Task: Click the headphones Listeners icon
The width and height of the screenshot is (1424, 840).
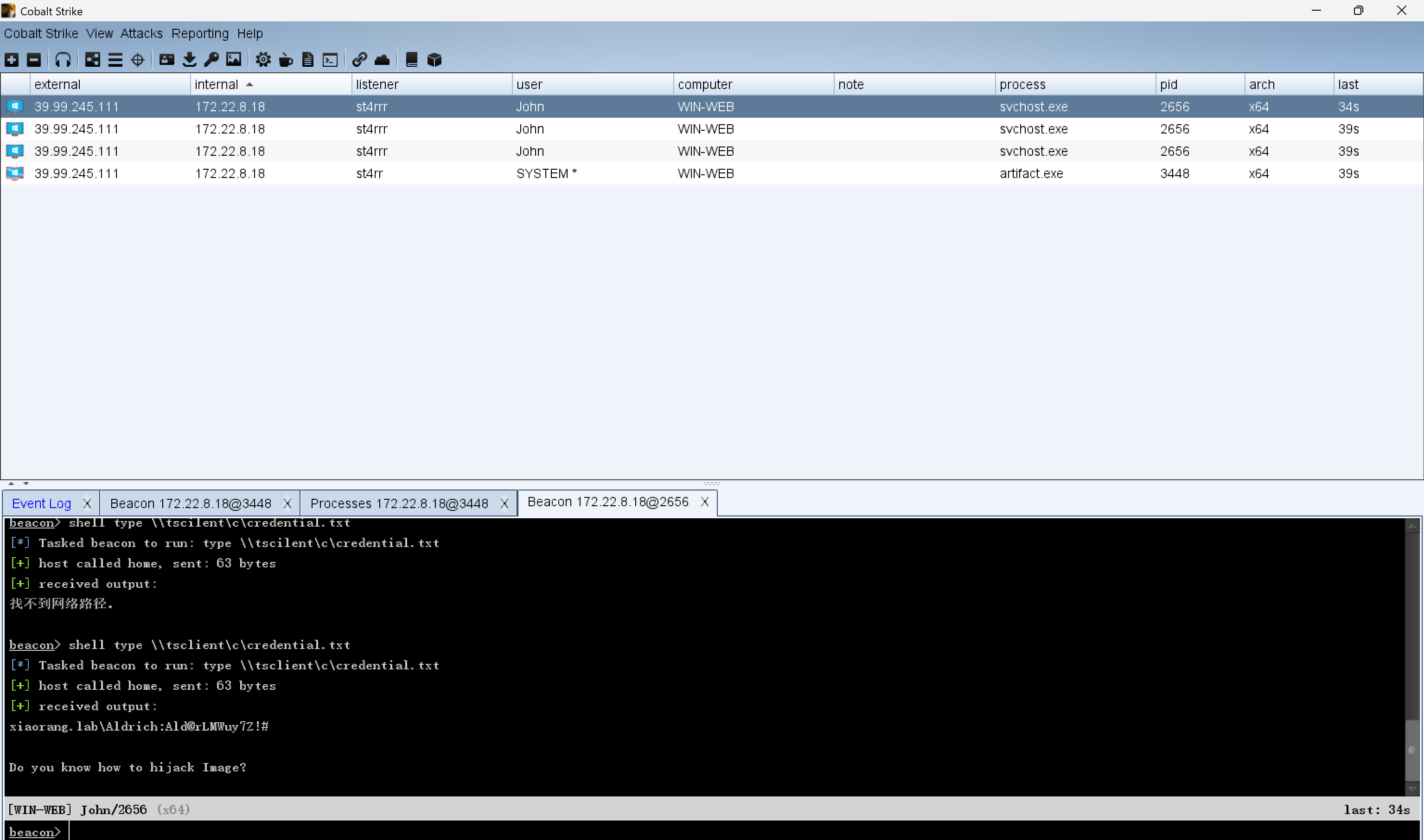Action: click(63, 59)
